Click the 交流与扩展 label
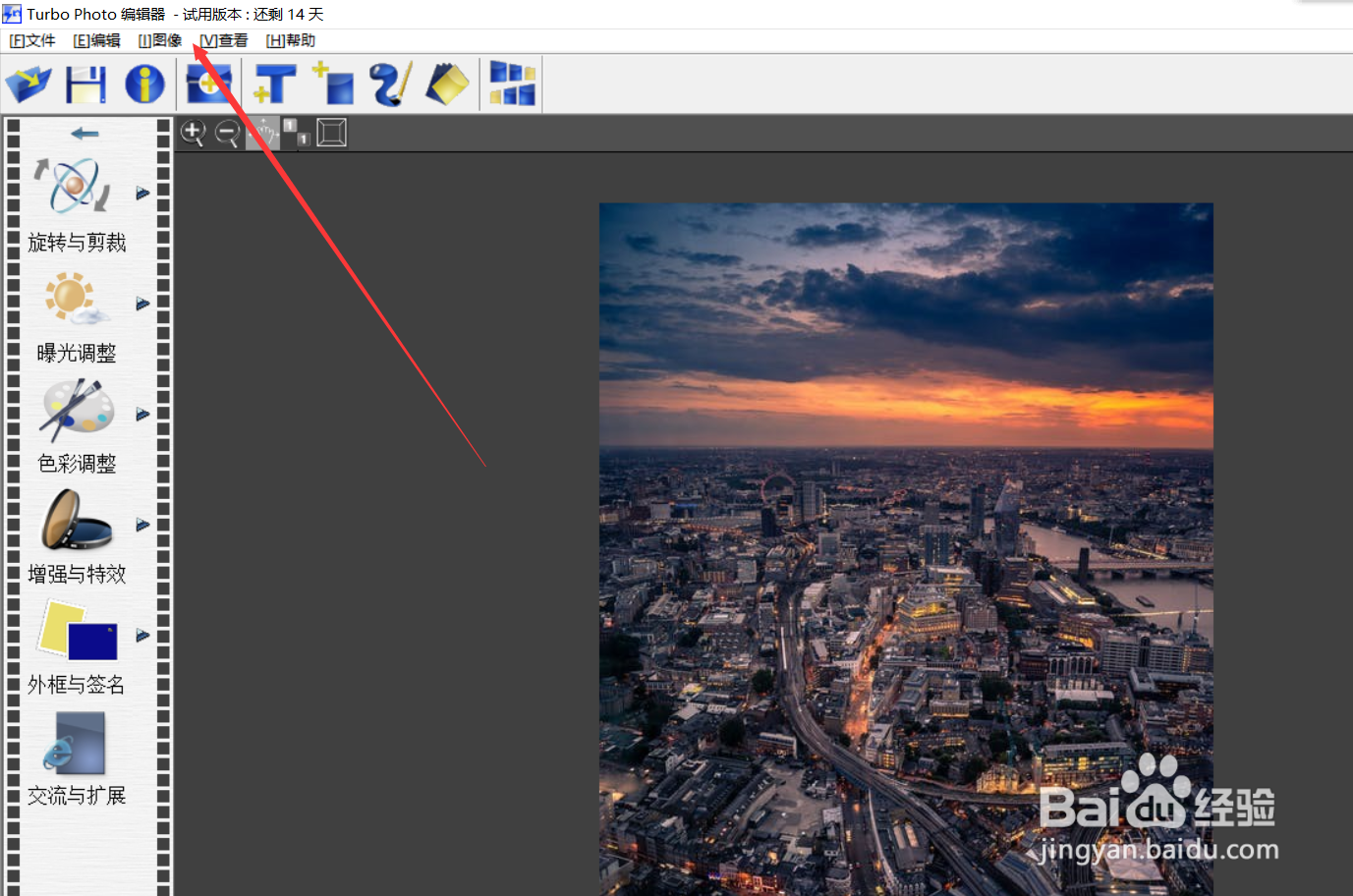The width and height of the screenshot is (1353, 896). [77, 796]
